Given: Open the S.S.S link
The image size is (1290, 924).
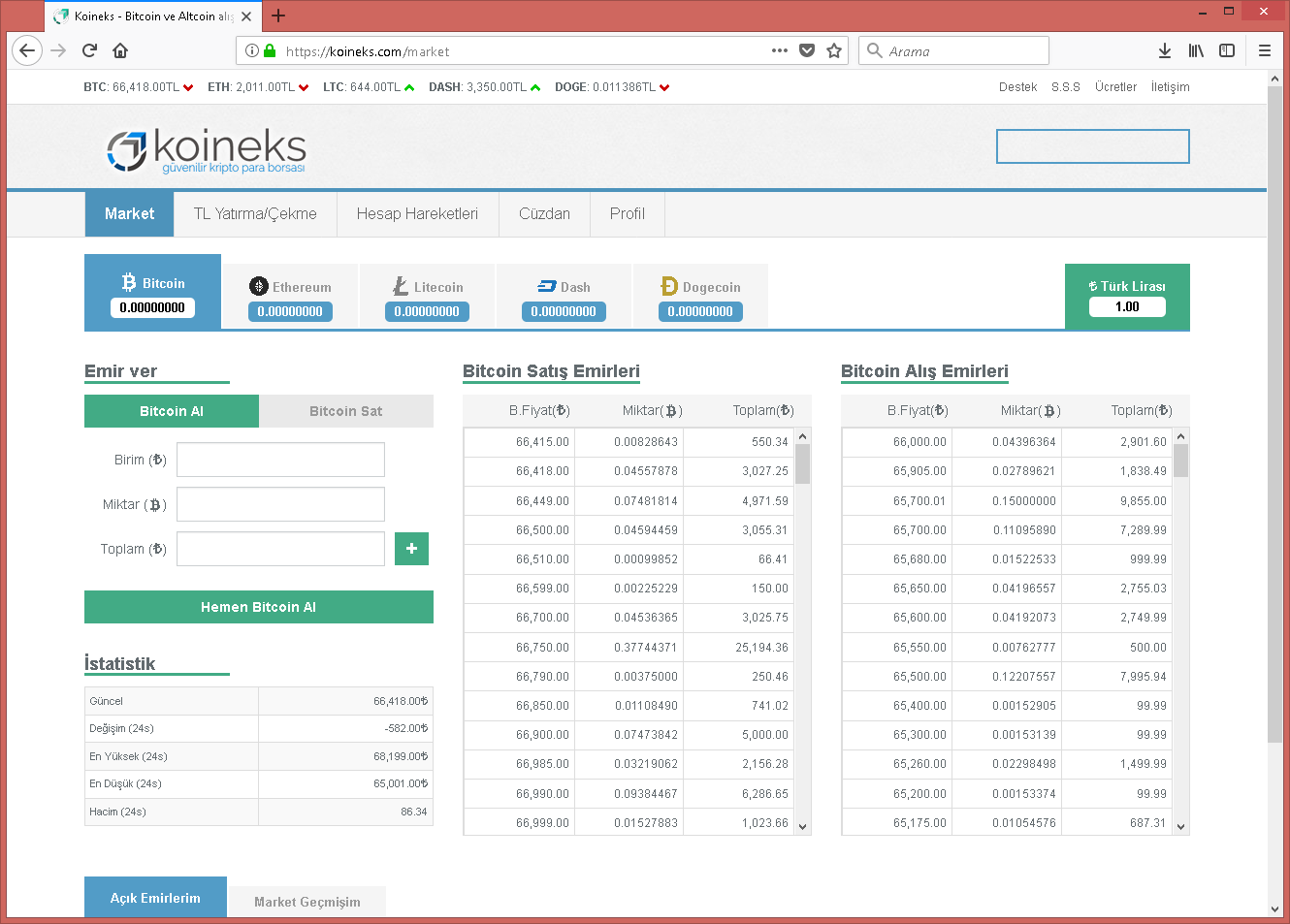Looking at the screenshot, I should point(1066,87).
